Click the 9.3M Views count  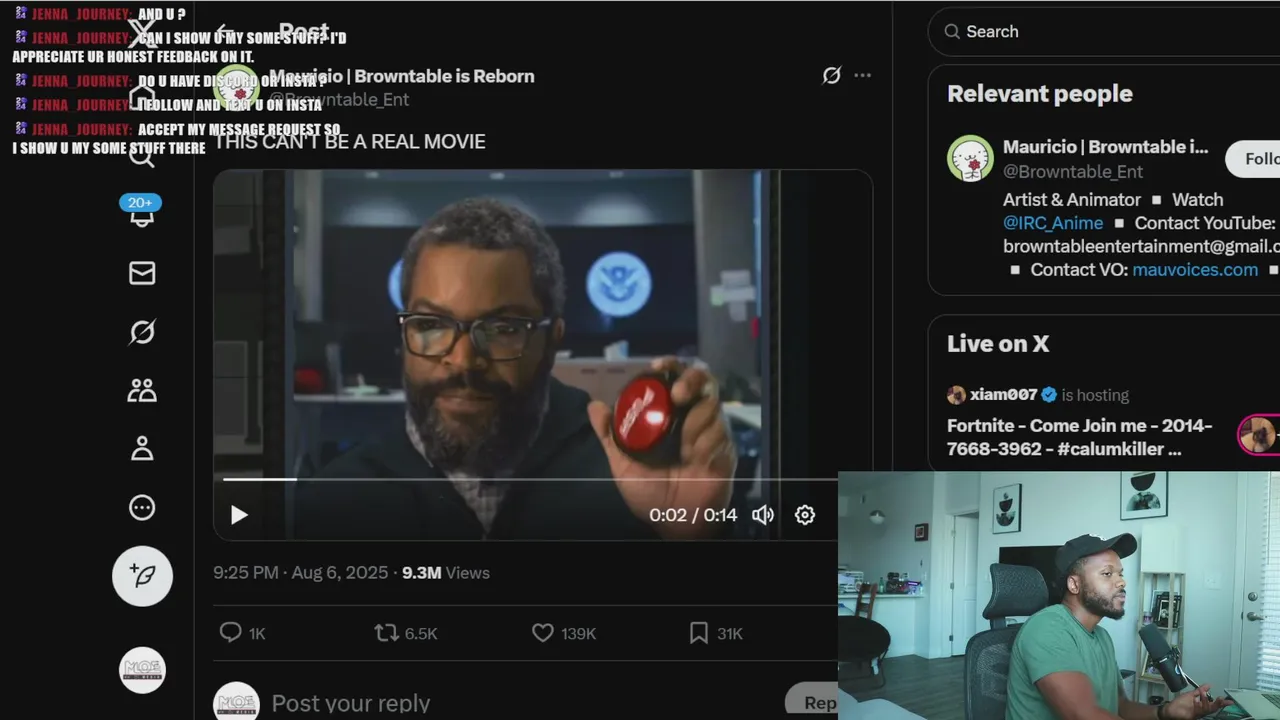tap(446, 573)
